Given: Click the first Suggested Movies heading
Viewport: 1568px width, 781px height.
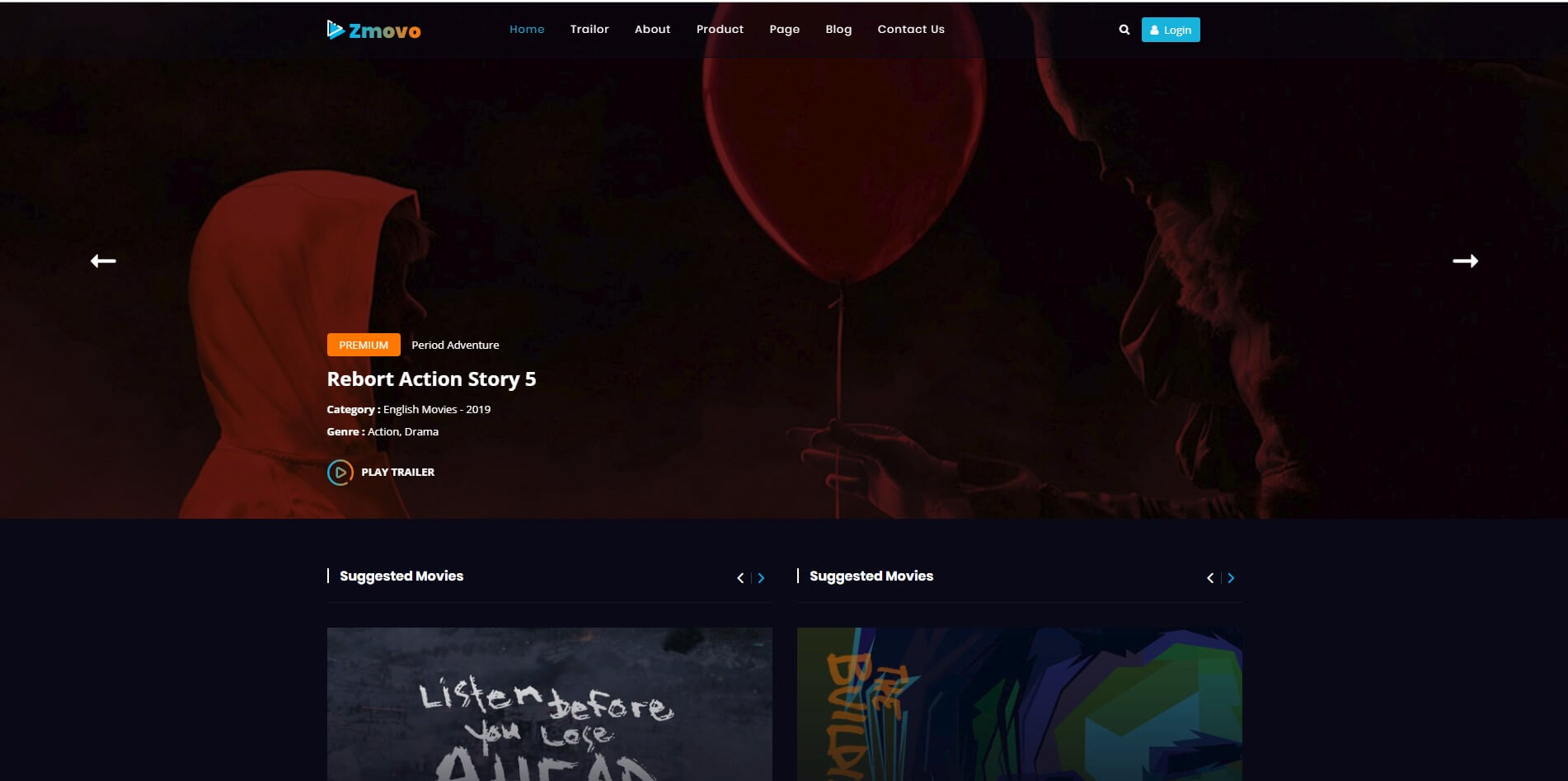Looking at the screenshot, I should [401, 576].
